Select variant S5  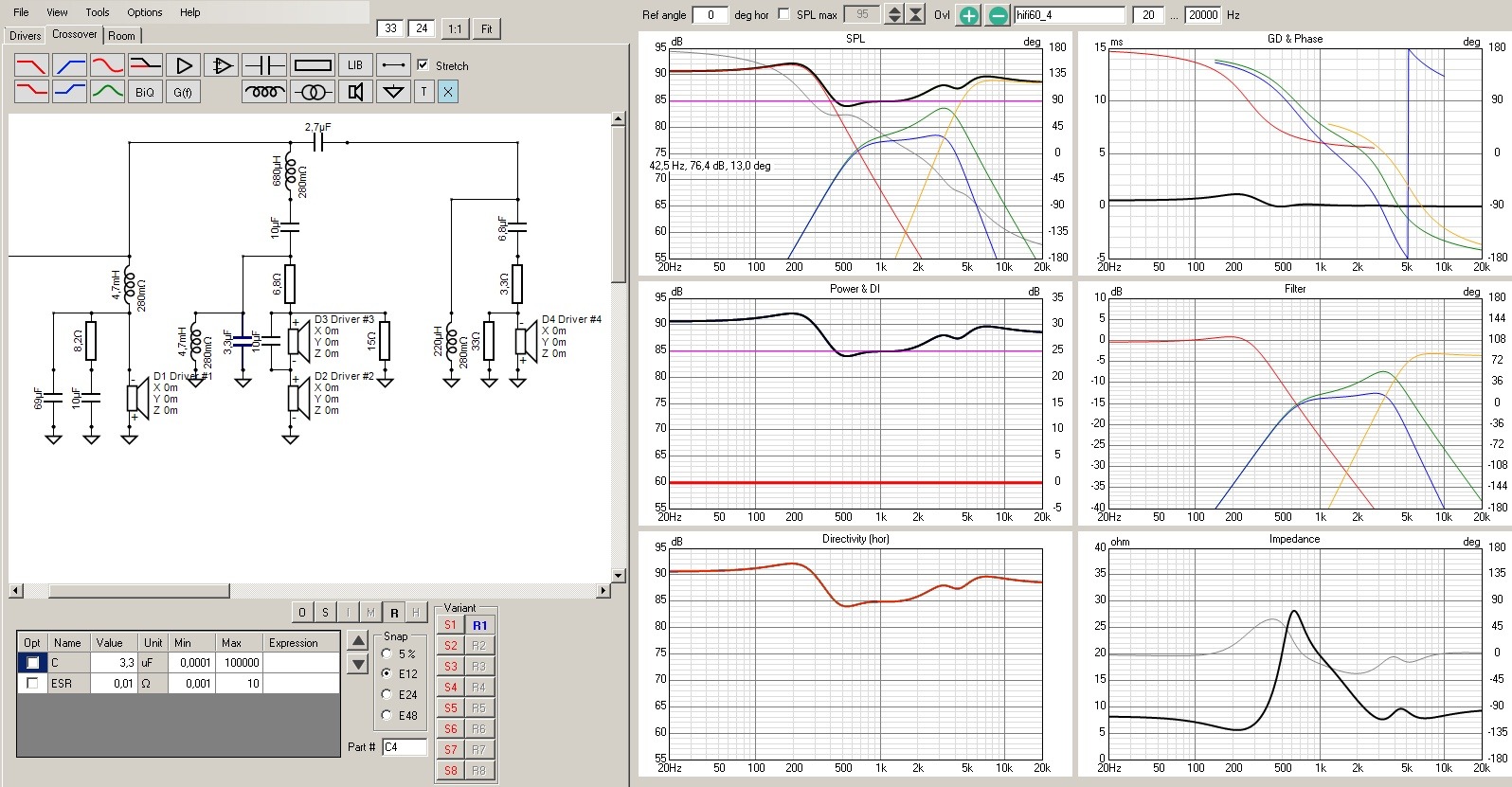pos(451,708)
